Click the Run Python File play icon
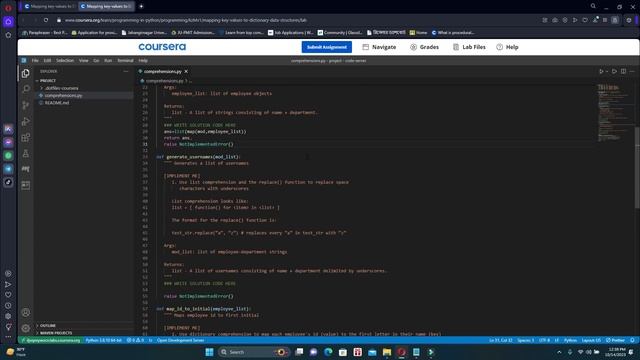Screen dimensions: 640x360 [601, 71]
